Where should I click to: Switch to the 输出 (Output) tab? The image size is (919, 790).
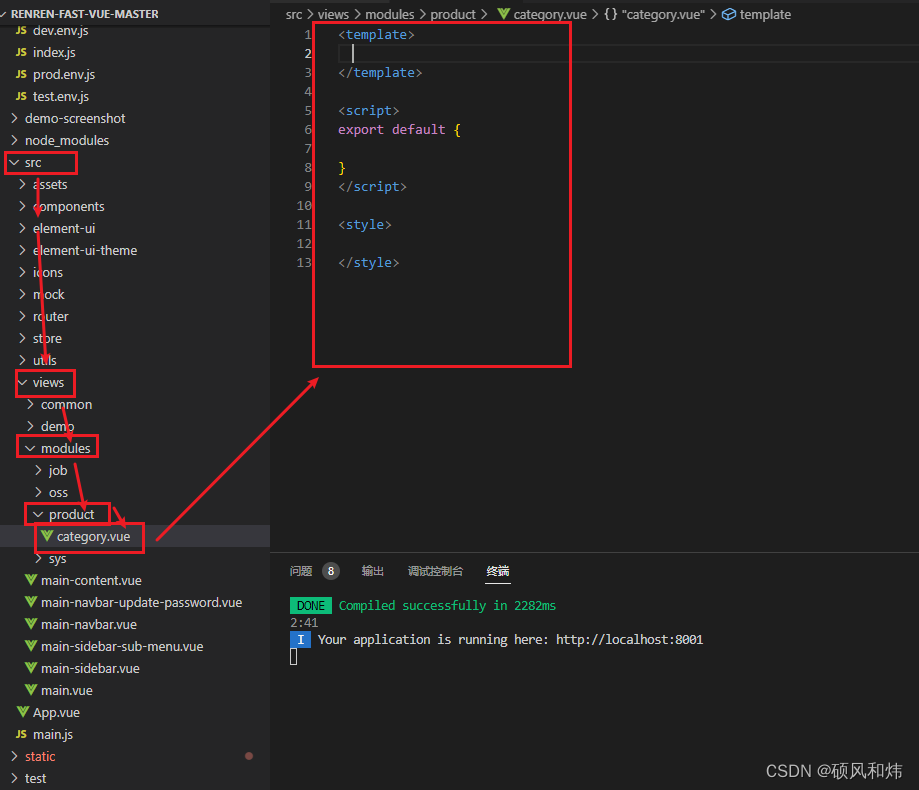tap(373, 571)
